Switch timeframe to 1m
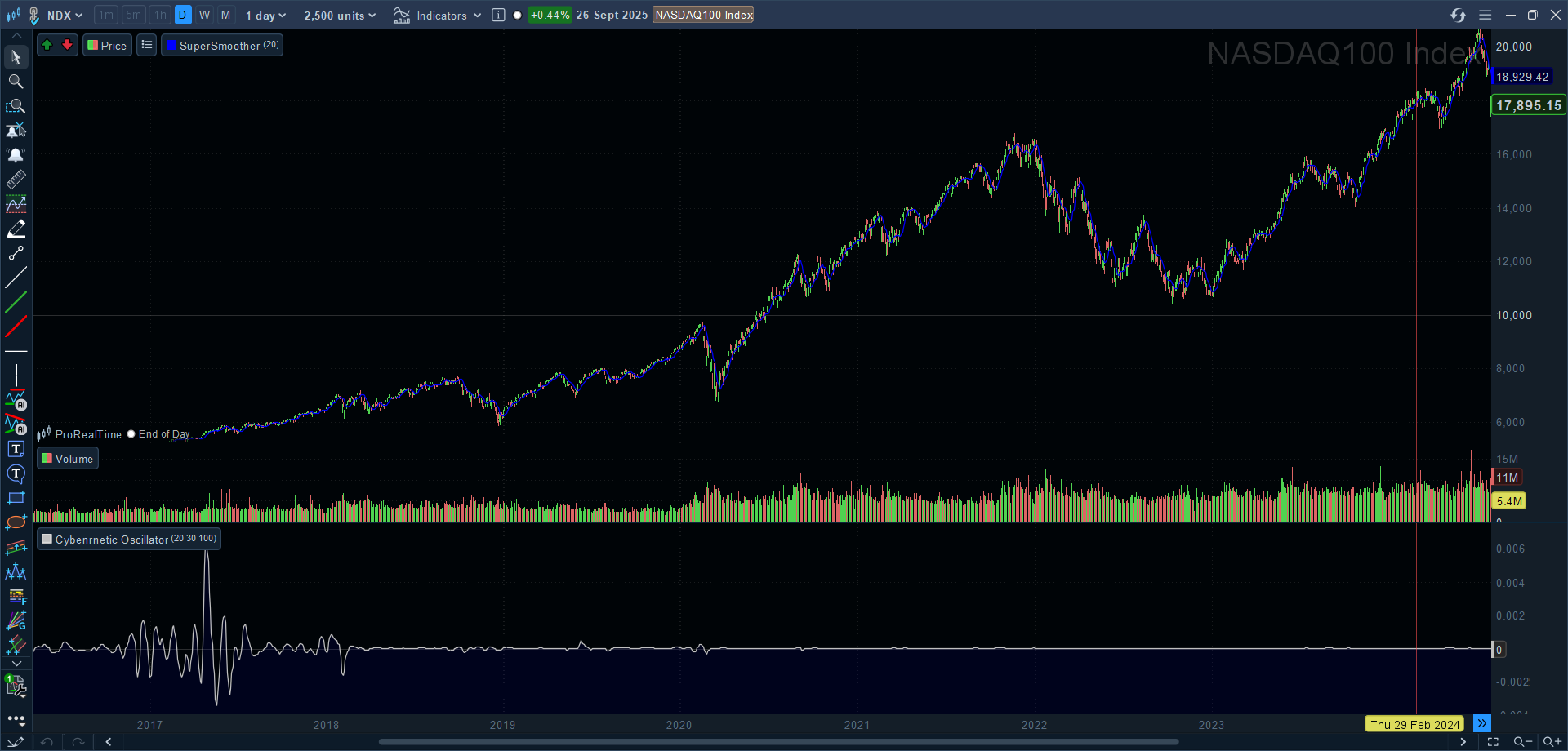 click(x=106, y=15)
